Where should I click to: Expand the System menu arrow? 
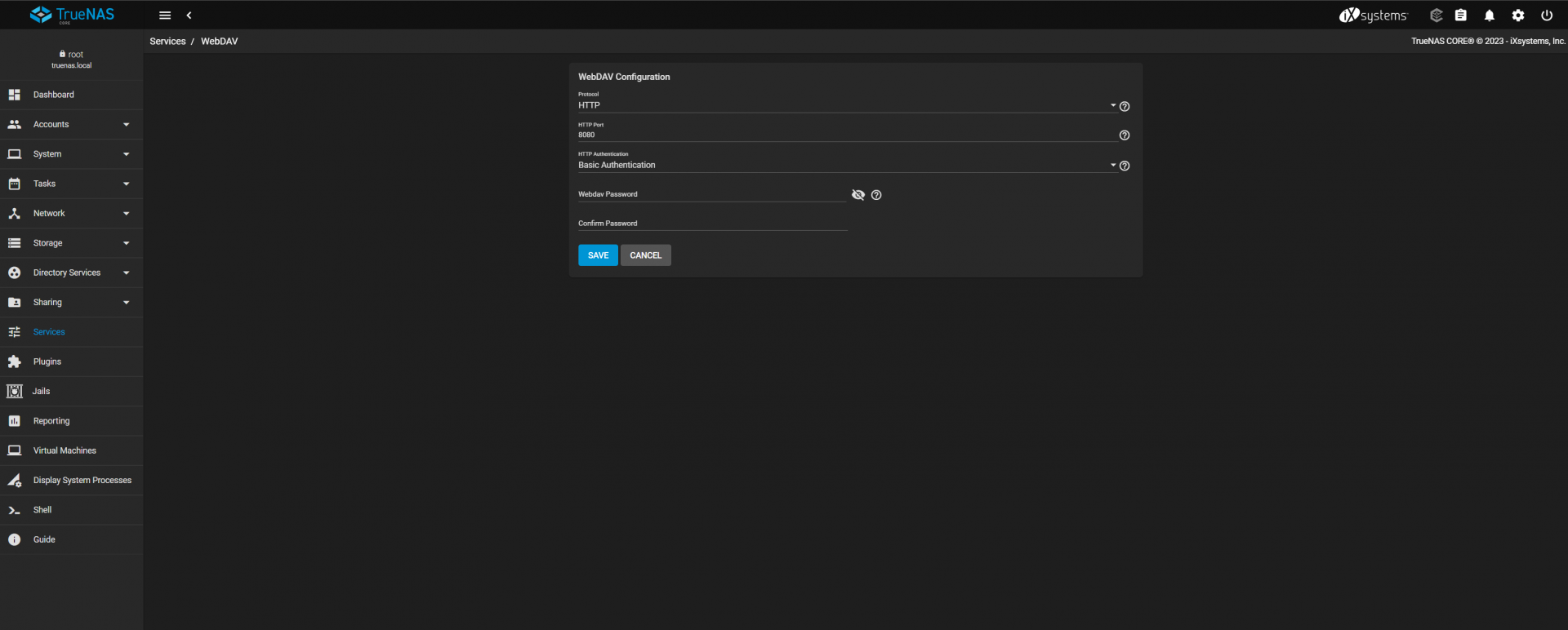127,154
